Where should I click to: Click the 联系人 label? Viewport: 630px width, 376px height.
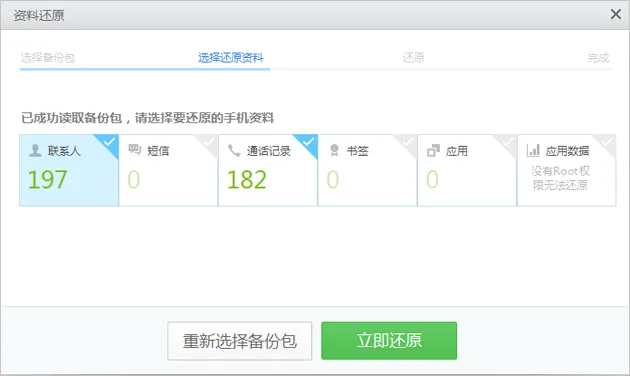point(64,151)
